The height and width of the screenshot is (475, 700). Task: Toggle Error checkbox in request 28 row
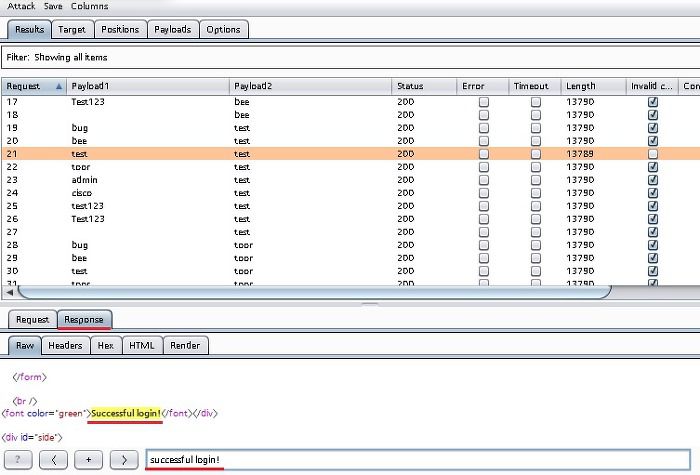483,245
